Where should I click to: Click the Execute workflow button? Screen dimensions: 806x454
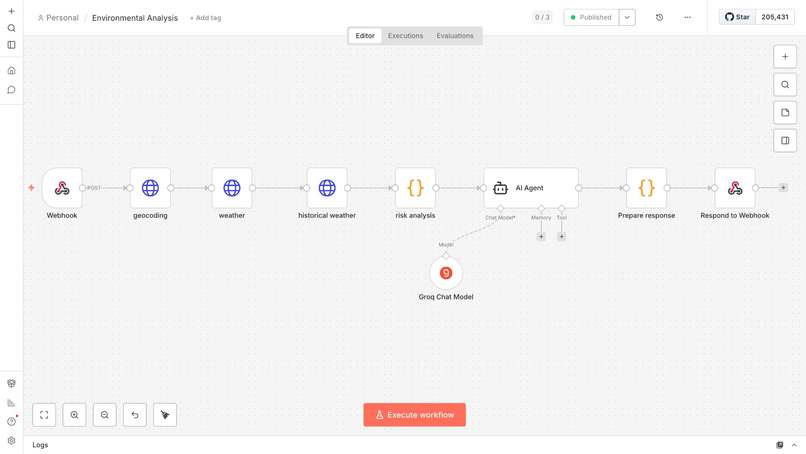414,415
